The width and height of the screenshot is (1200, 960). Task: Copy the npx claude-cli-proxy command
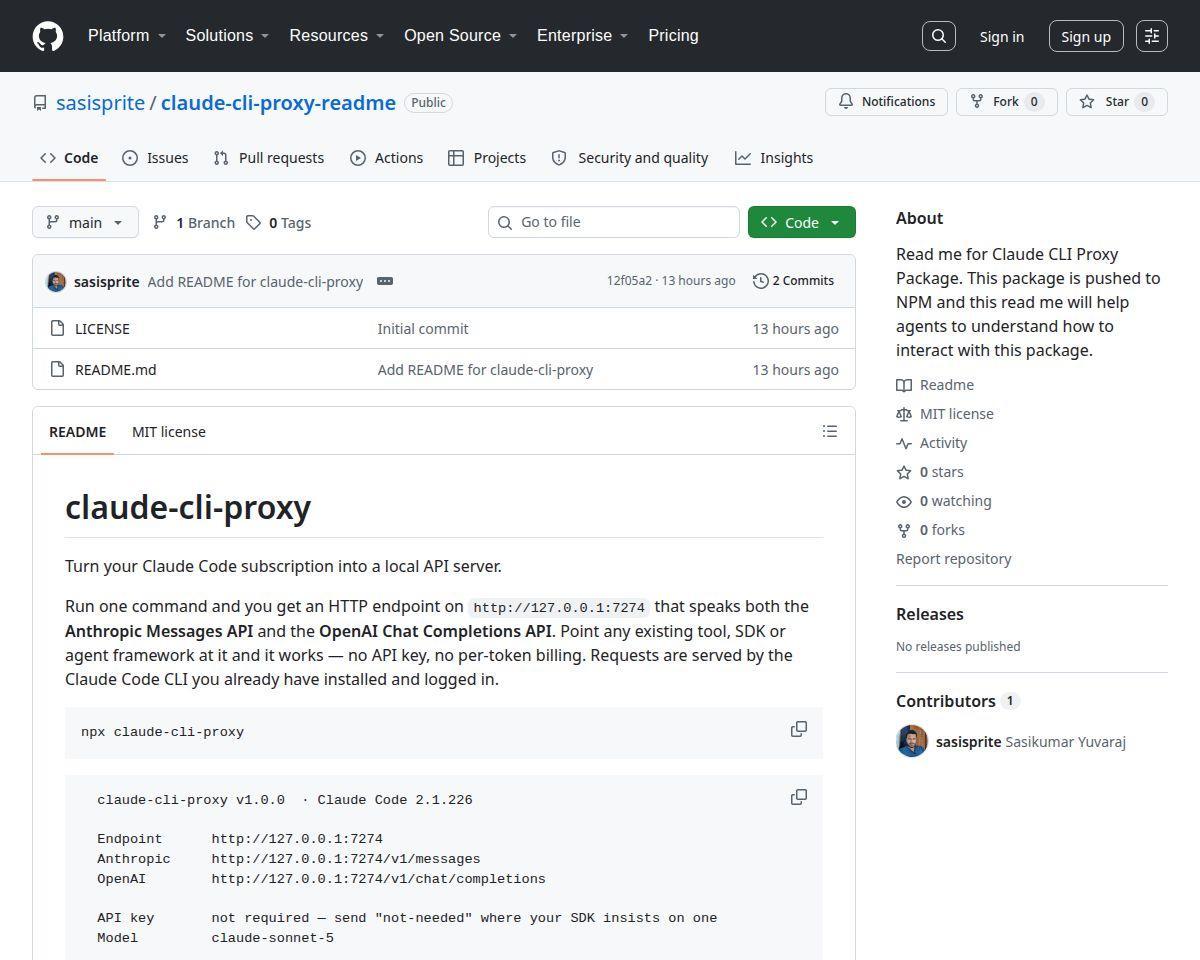(799, 729)
